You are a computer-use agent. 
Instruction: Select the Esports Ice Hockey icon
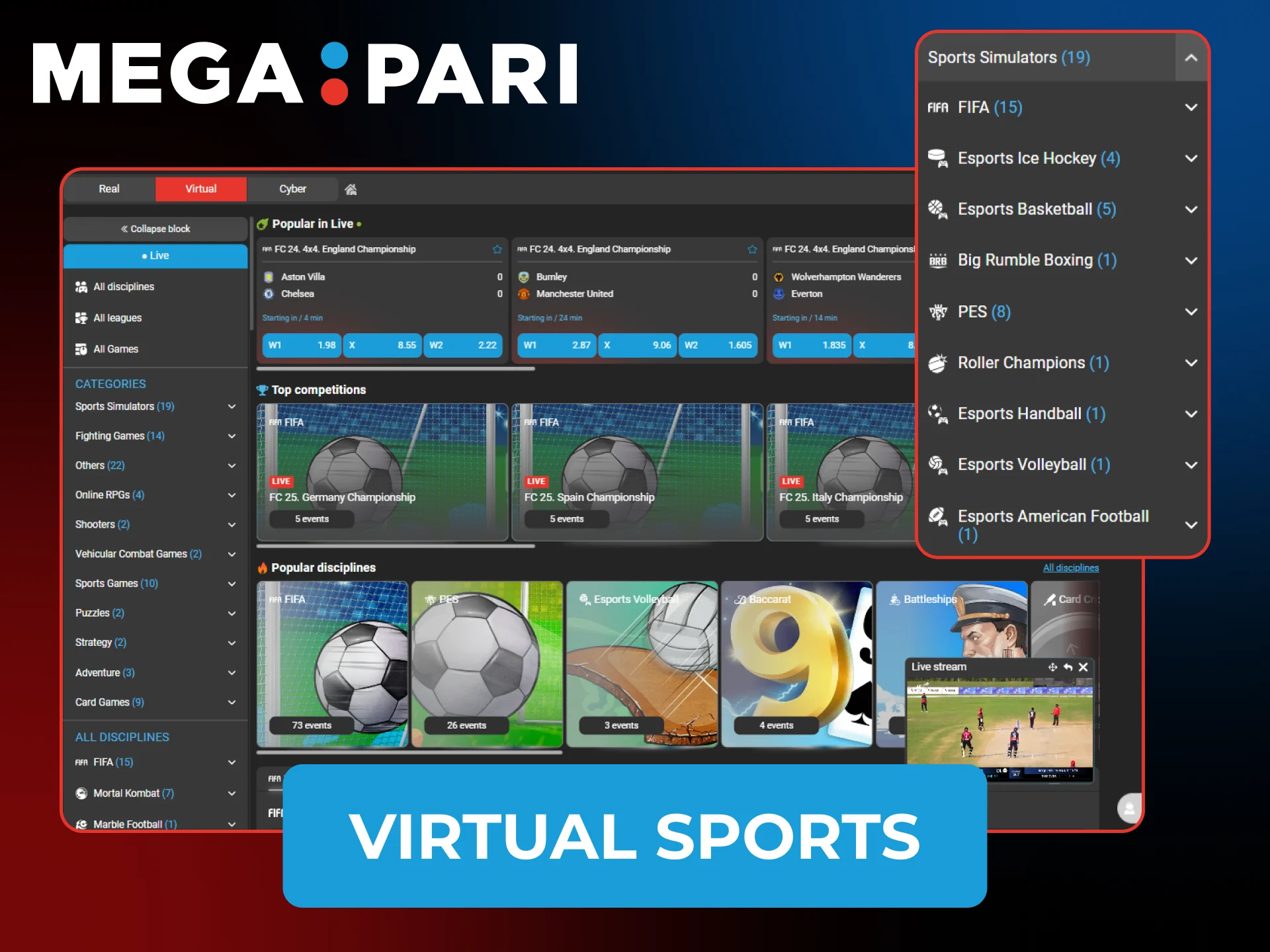[x=939, y=158]
